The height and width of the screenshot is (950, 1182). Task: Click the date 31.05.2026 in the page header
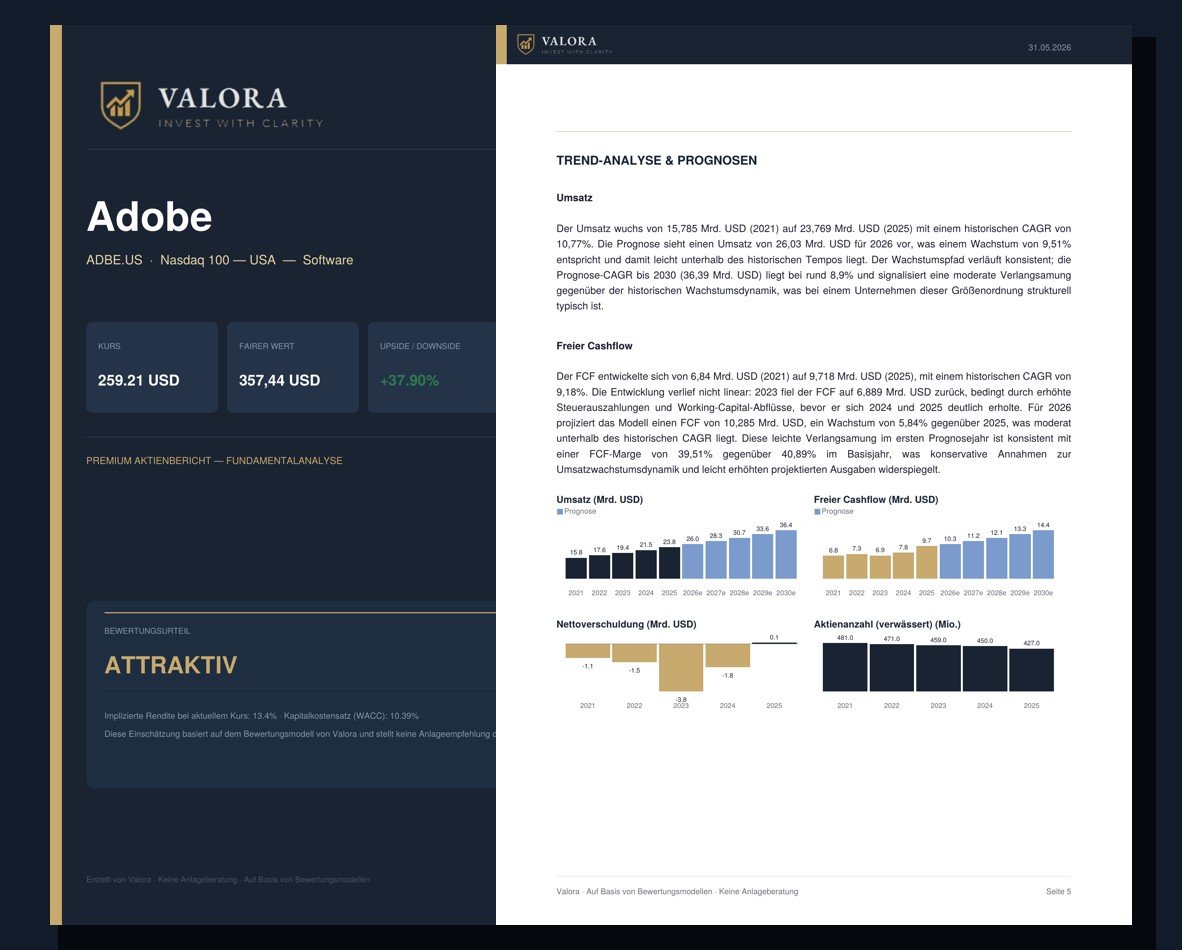tap(1049, 48)
